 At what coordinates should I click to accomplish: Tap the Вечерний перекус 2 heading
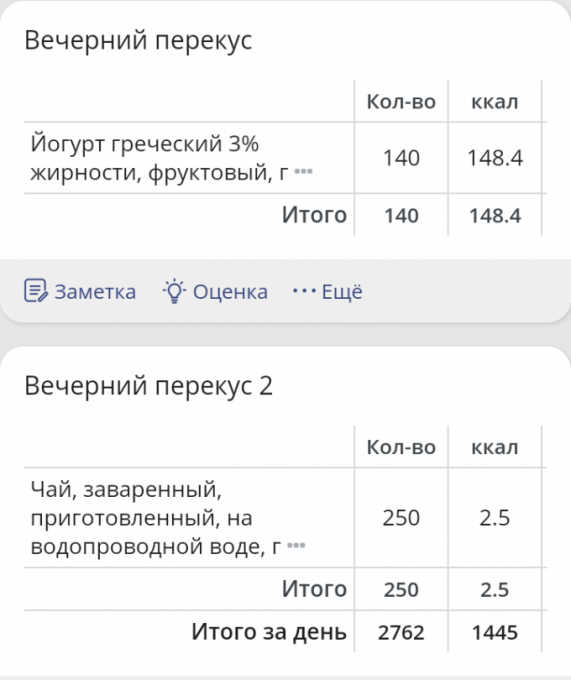pos(149,386)
